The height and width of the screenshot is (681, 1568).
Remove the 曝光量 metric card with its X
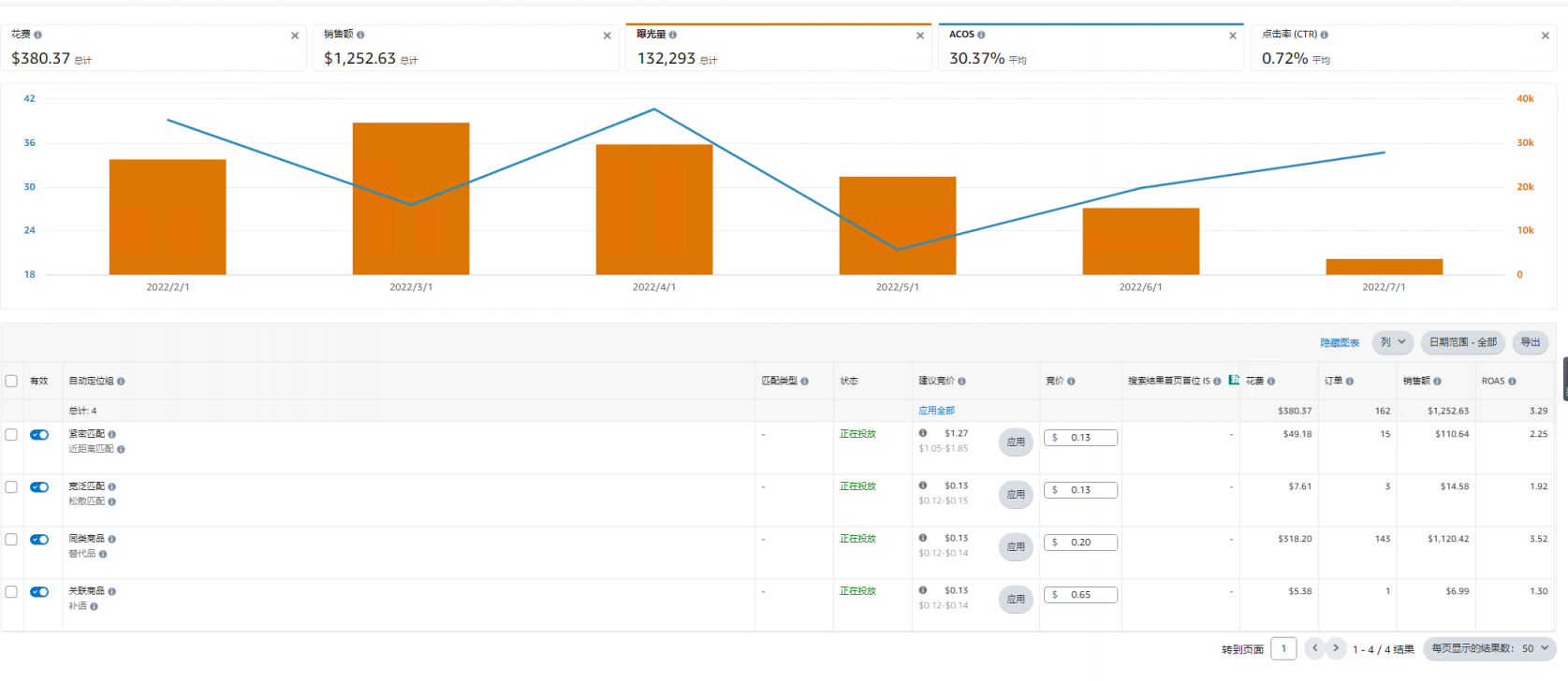[x=920, y=36]
